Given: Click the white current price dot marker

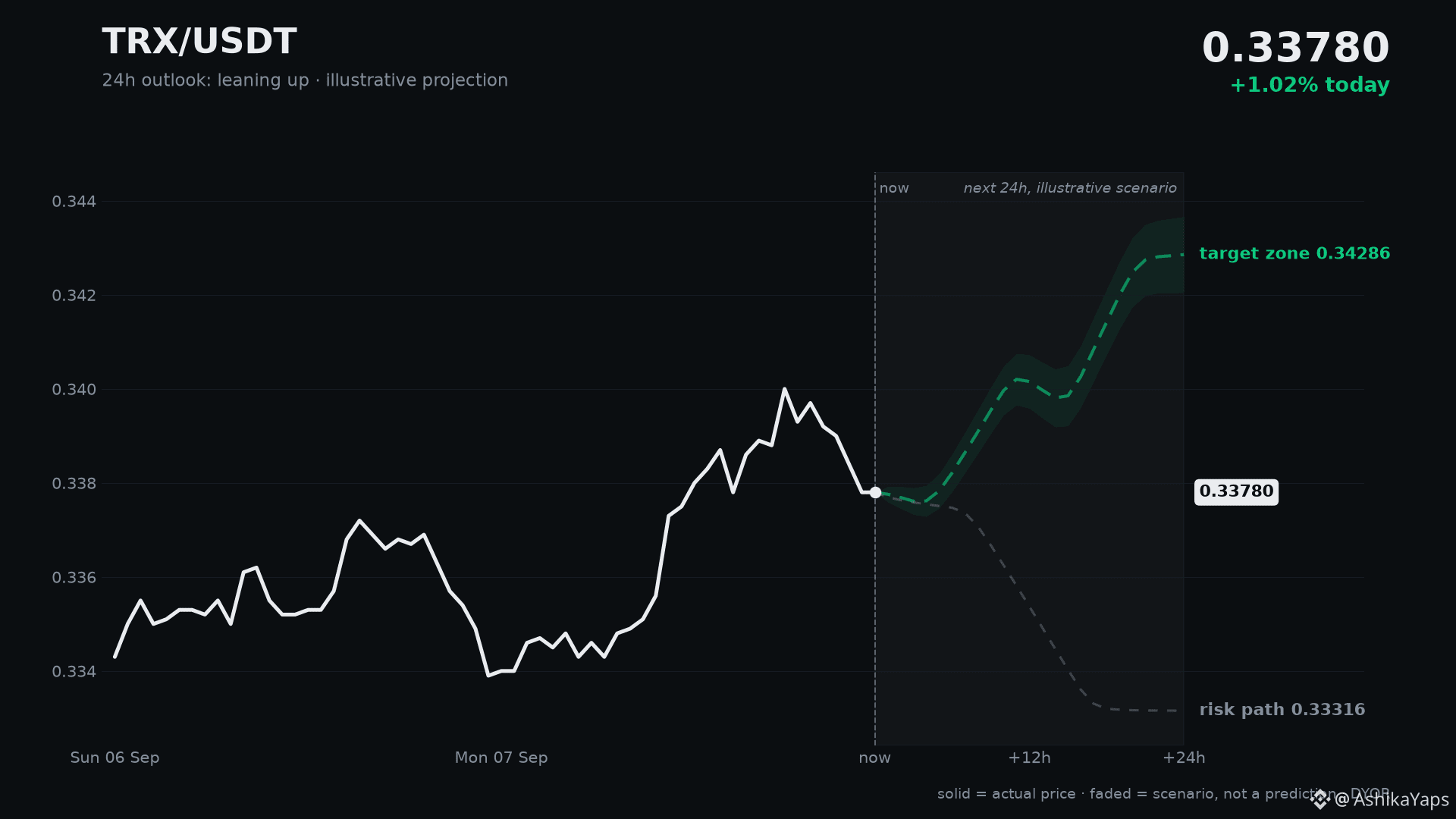Looking at the screenshot, I should point(875,492).
